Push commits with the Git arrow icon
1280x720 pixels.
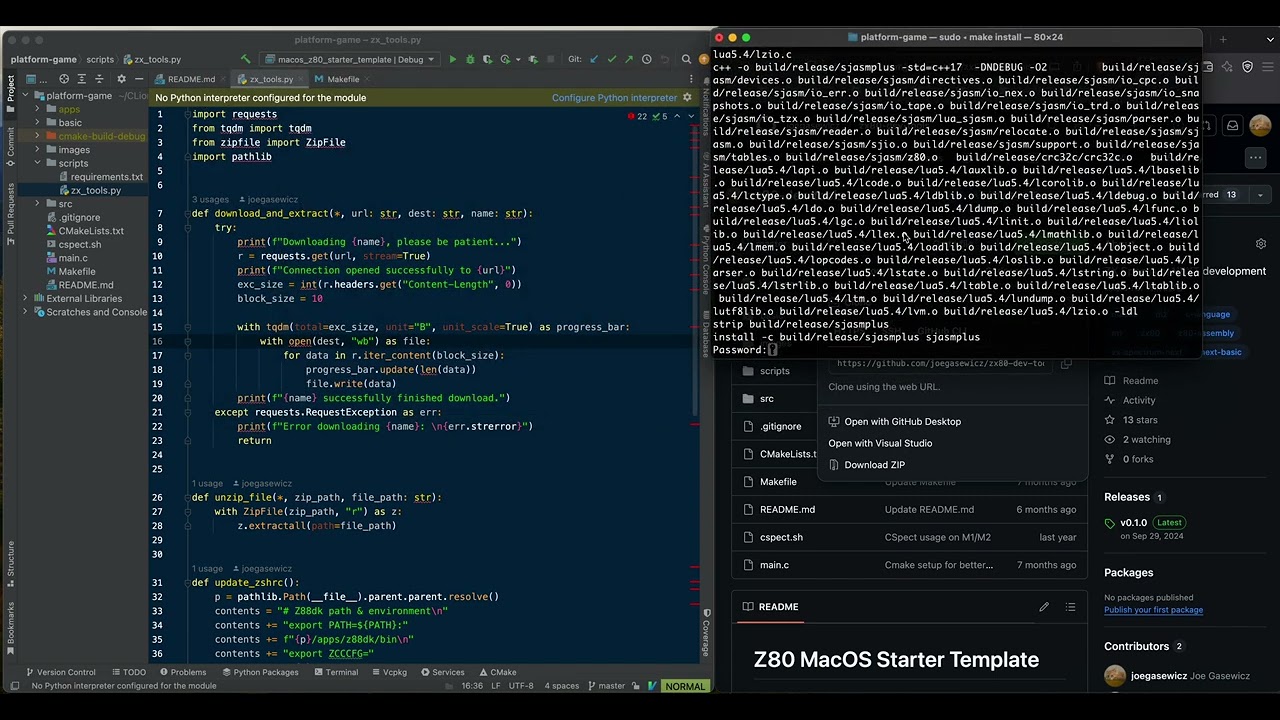[630, 59]
